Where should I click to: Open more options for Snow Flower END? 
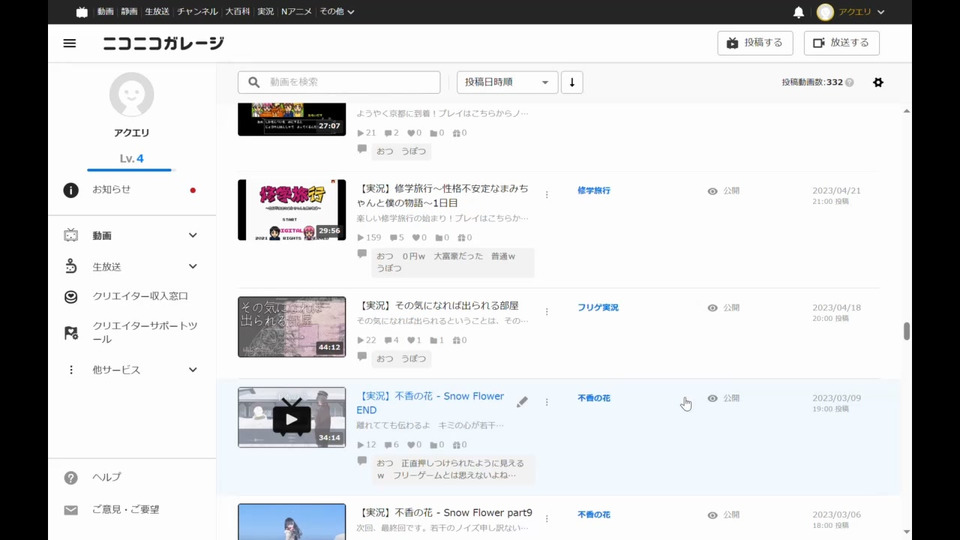tap(547, 402)
